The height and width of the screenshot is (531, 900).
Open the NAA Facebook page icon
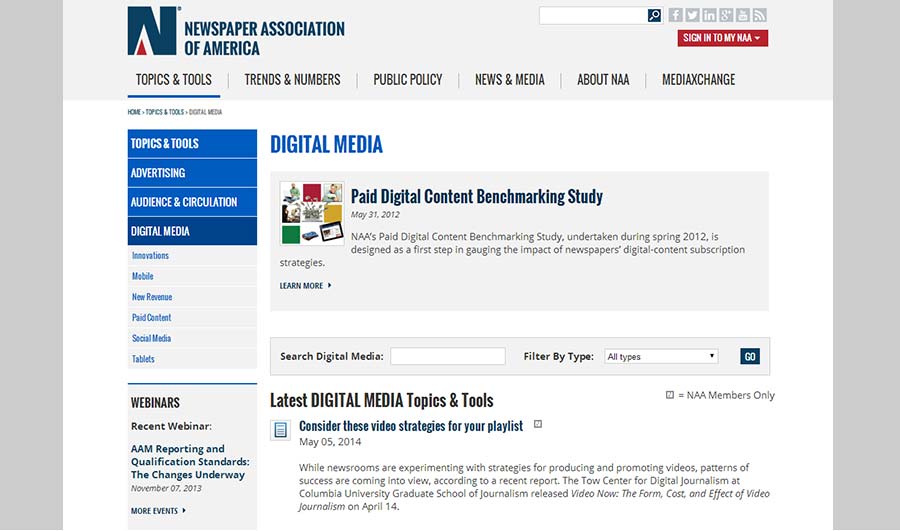[676, 15]
